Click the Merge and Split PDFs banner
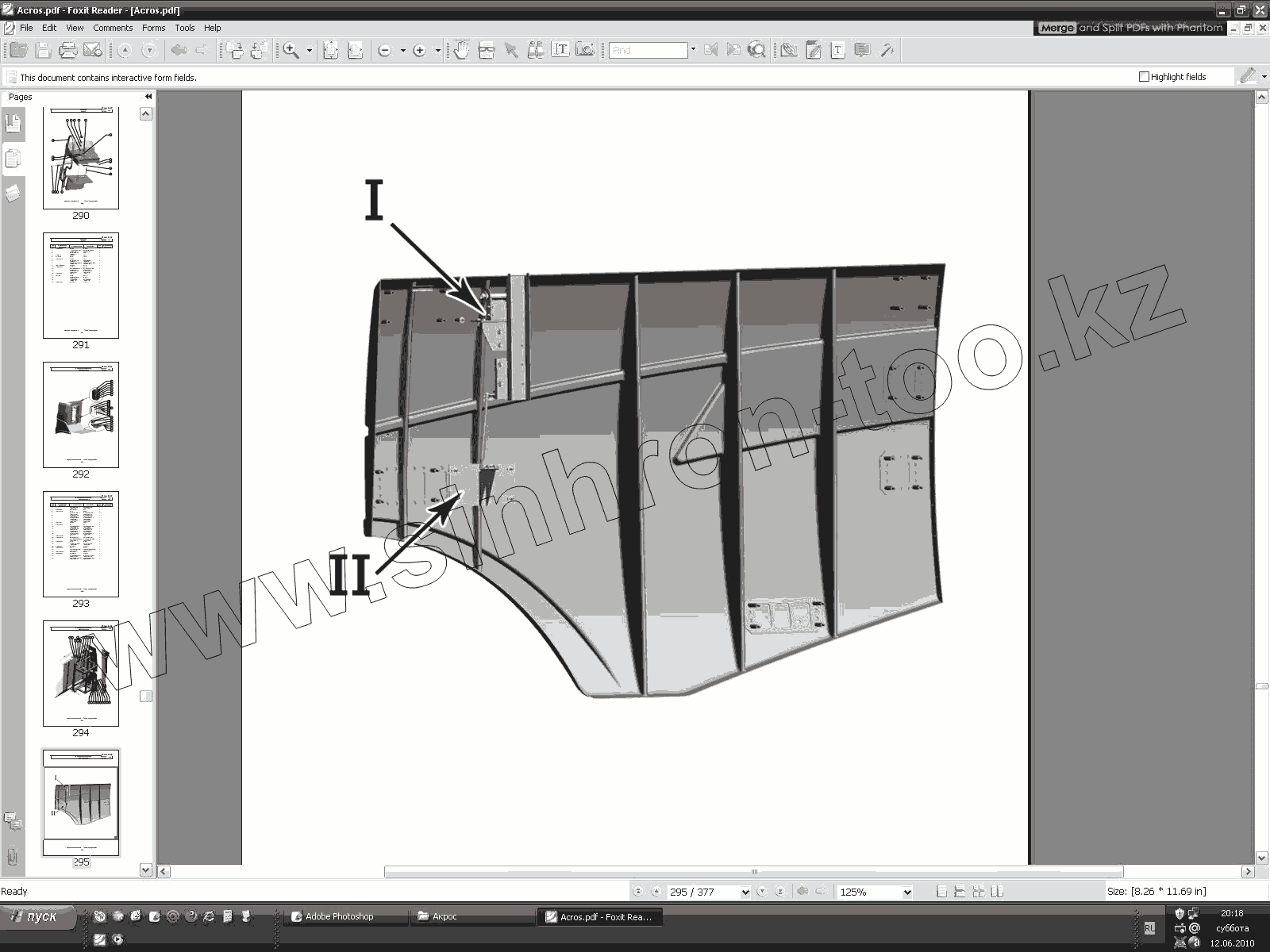This screenshot has width=1270, height=952. 1130,28
